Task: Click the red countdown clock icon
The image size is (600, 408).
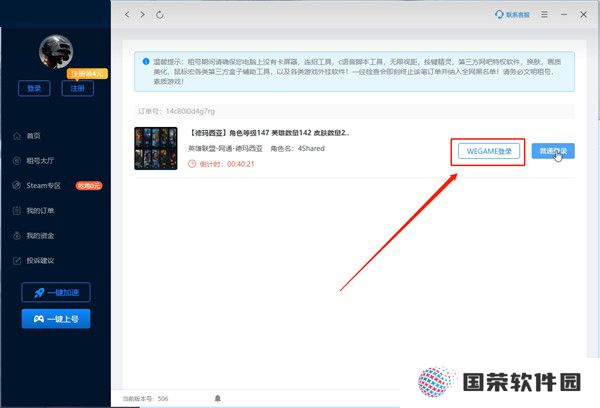Action: (192, 164)
